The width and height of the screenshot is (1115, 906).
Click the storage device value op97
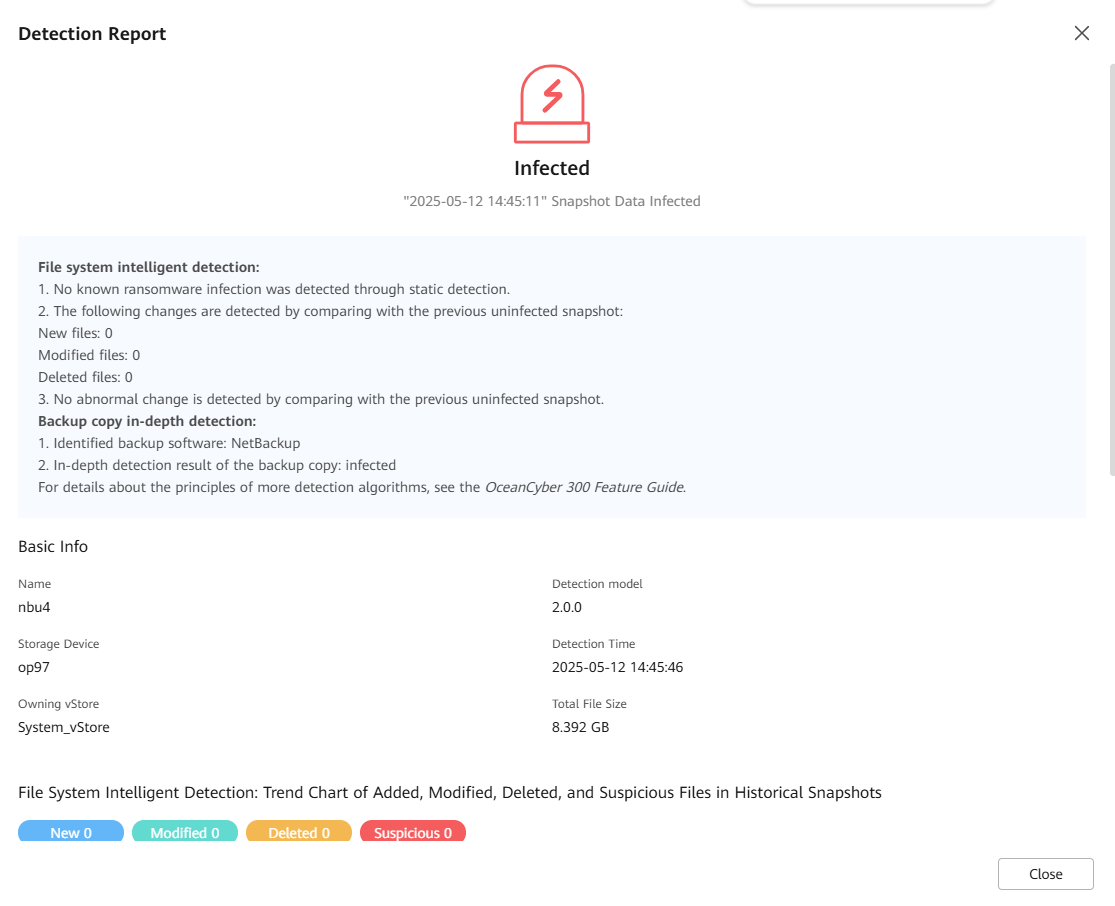pos(34,667)
